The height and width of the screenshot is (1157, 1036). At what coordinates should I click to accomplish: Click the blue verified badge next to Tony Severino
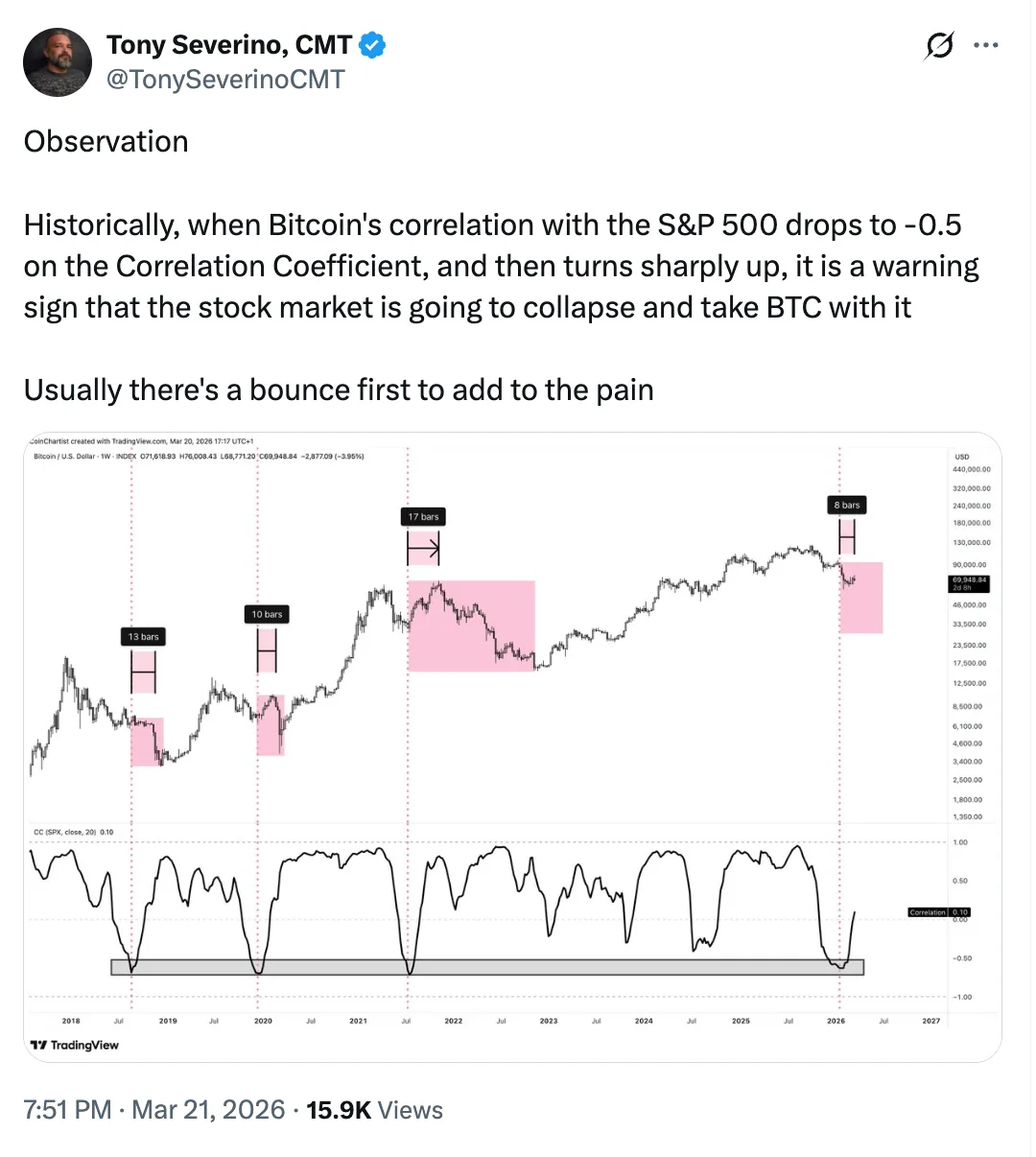coord(371,44)
